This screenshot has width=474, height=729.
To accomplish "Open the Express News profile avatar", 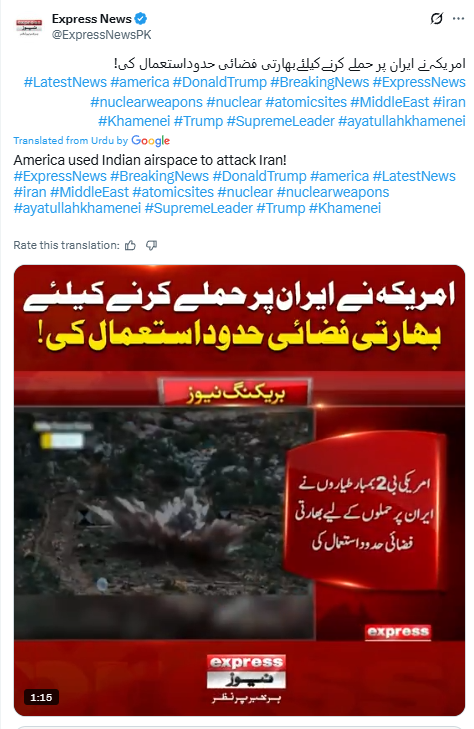I will 29,27.
